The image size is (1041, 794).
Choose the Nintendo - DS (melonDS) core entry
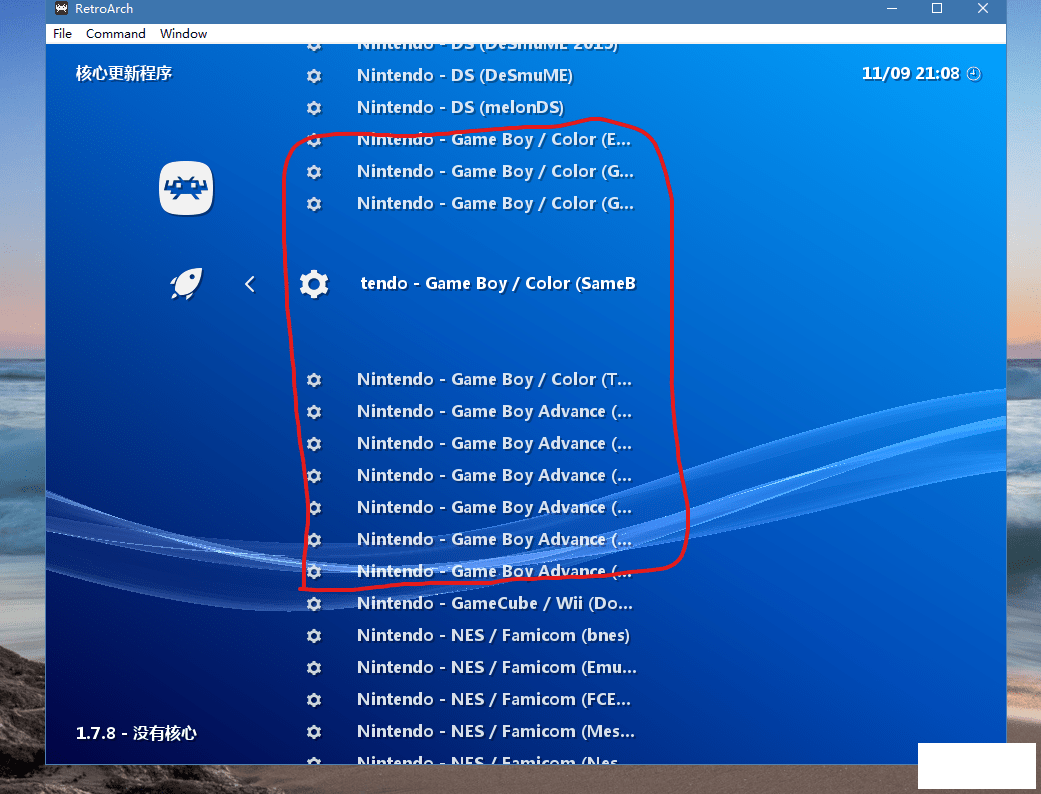point(460,108)
